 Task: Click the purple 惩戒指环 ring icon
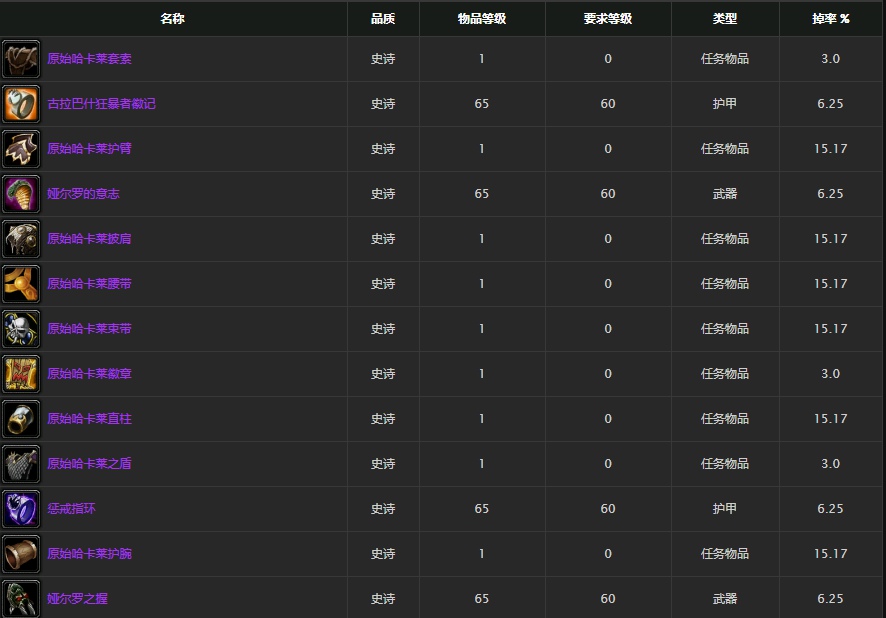click(x=21, y=509)
